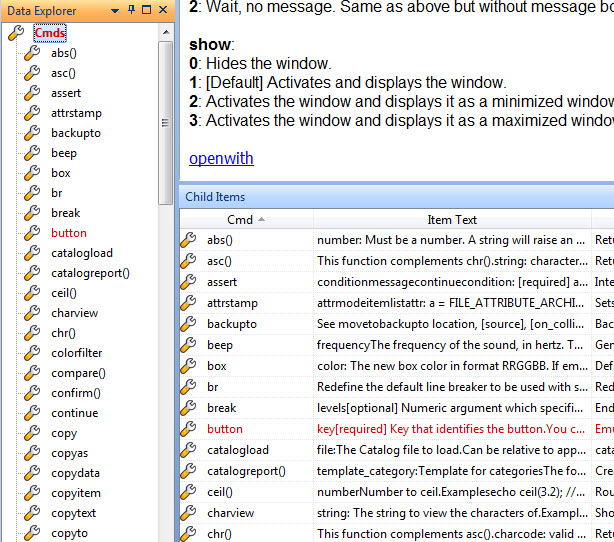
Task: Select catalogreport() in the Data Explorer tree
Action: coord(90,273)
